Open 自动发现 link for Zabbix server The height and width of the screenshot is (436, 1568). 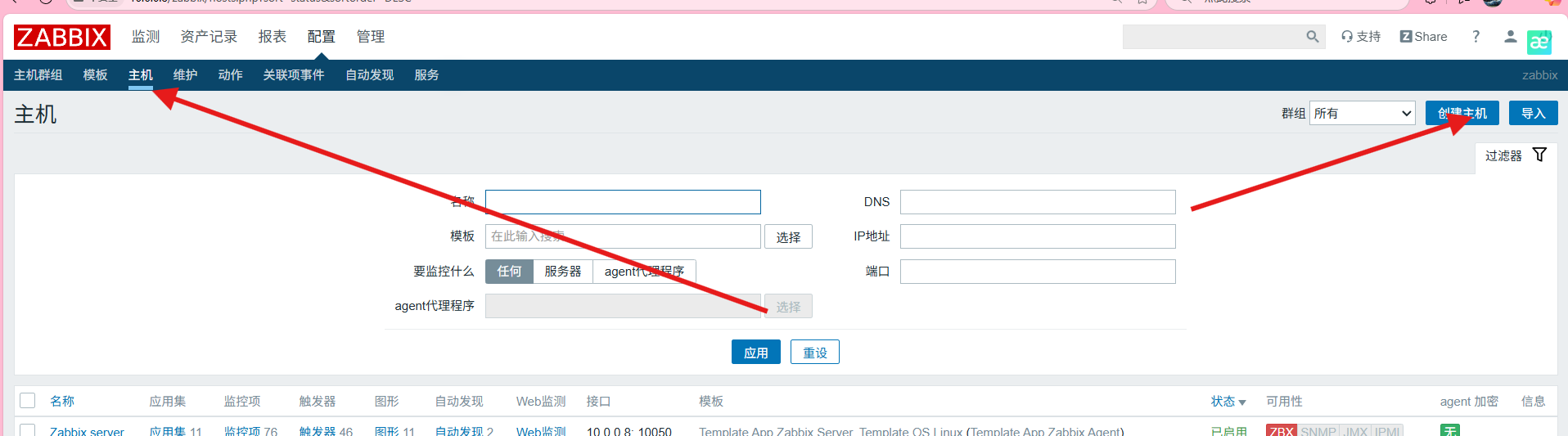[459, 431]
